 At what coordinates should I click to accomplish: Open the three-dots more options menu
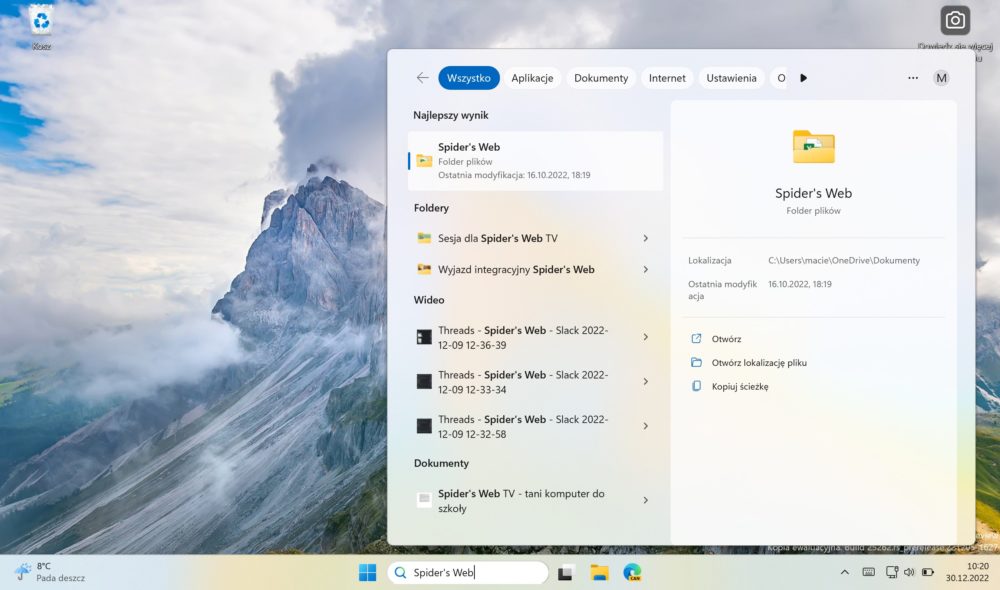[913, 78]
